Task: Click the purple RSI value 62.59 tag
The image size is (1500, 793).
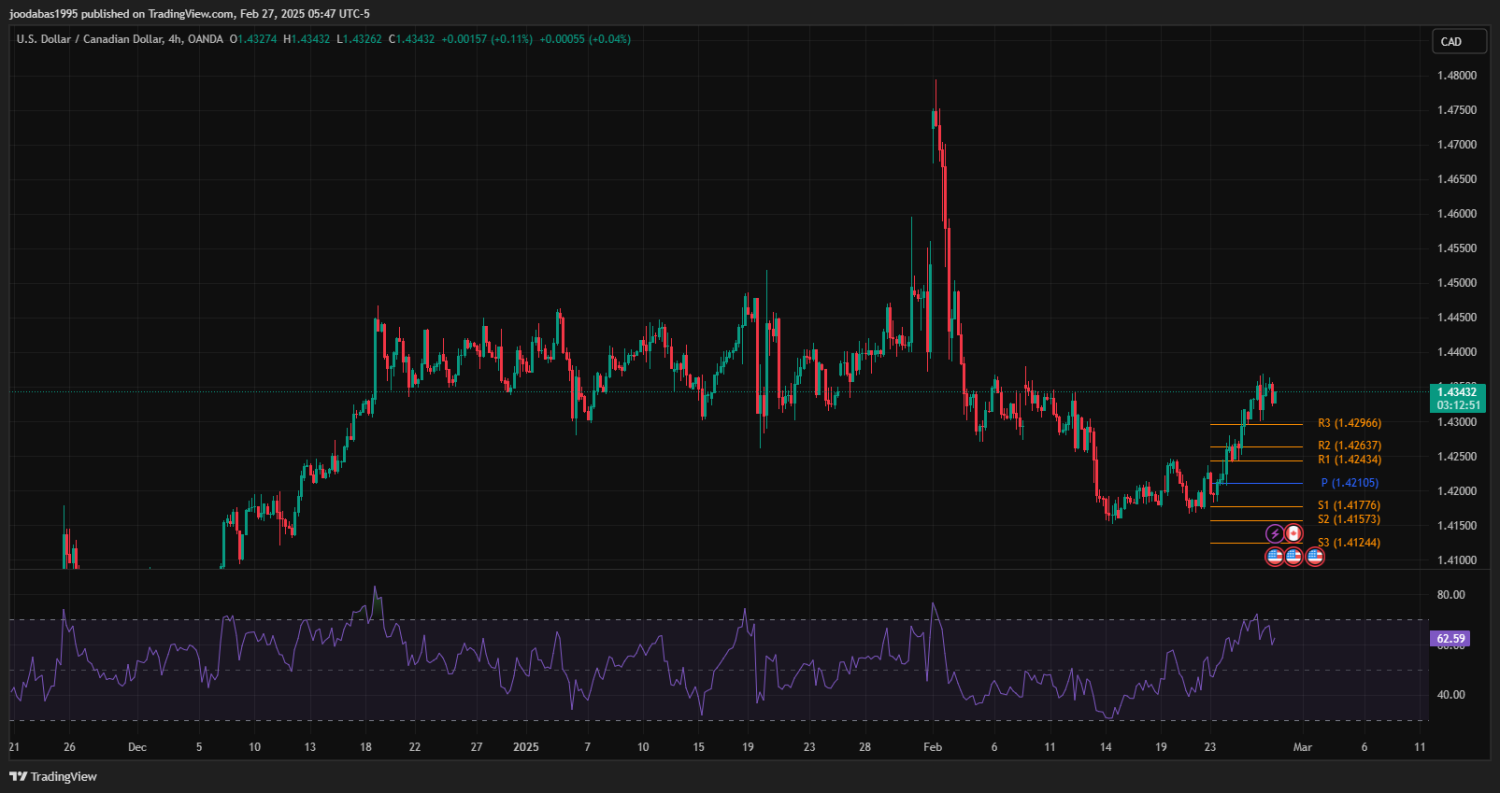Action: pos(1449,638)
